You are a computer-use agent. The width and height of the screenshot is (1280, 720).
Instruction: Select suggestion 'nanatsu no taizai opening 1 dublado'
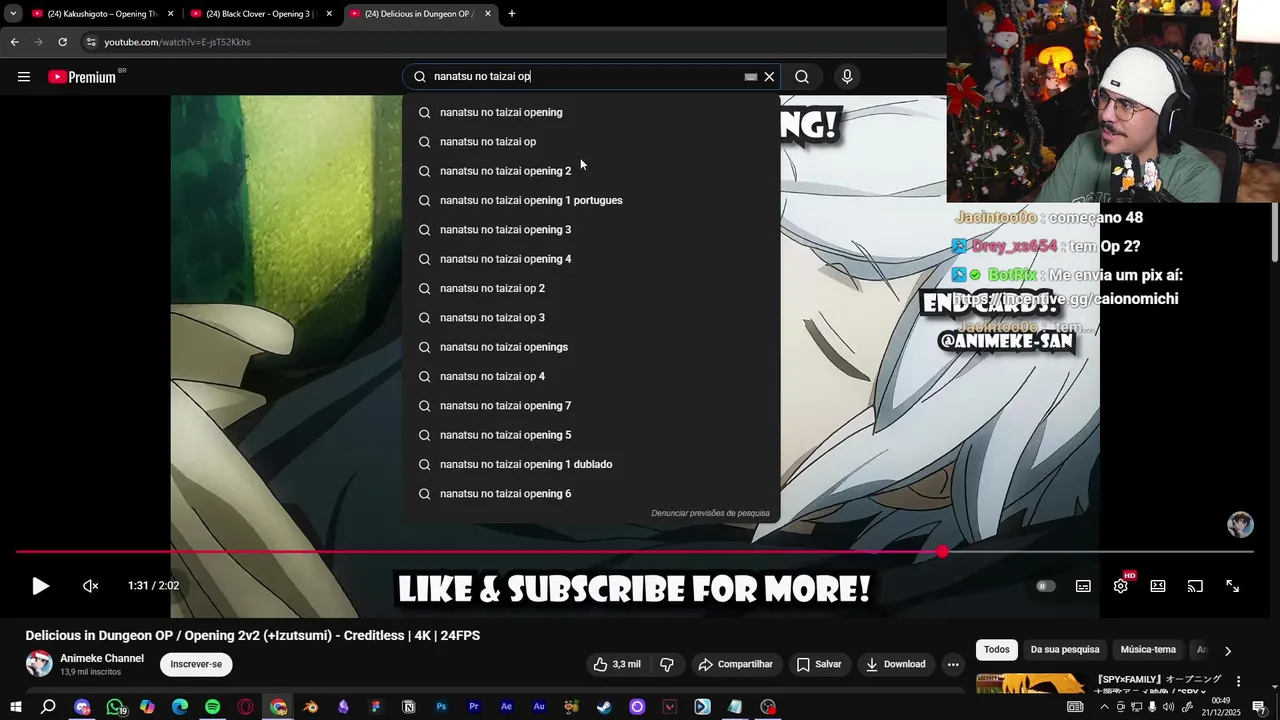click(591, 464)
